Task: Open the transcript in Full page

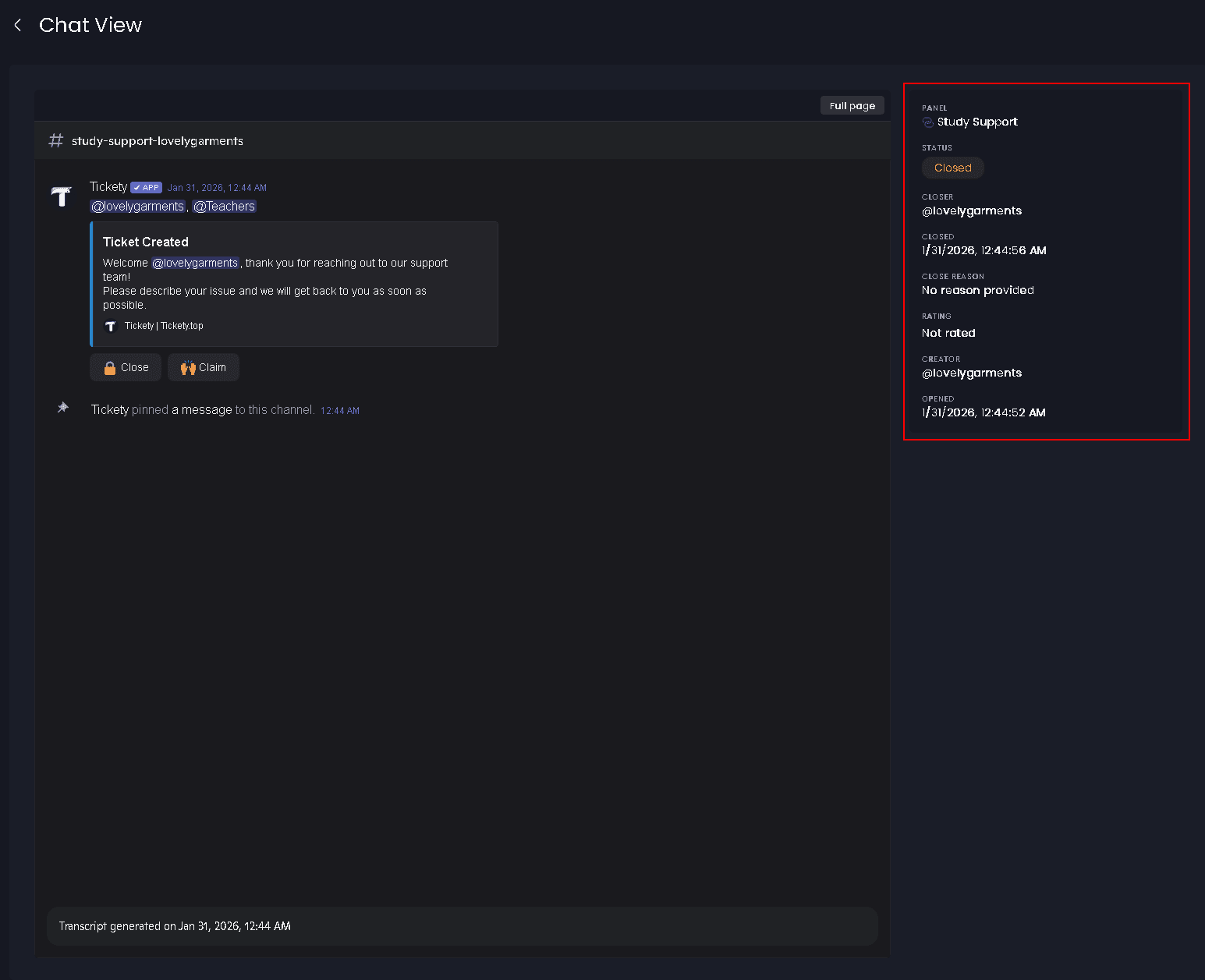Action: (x=852, y=106)
